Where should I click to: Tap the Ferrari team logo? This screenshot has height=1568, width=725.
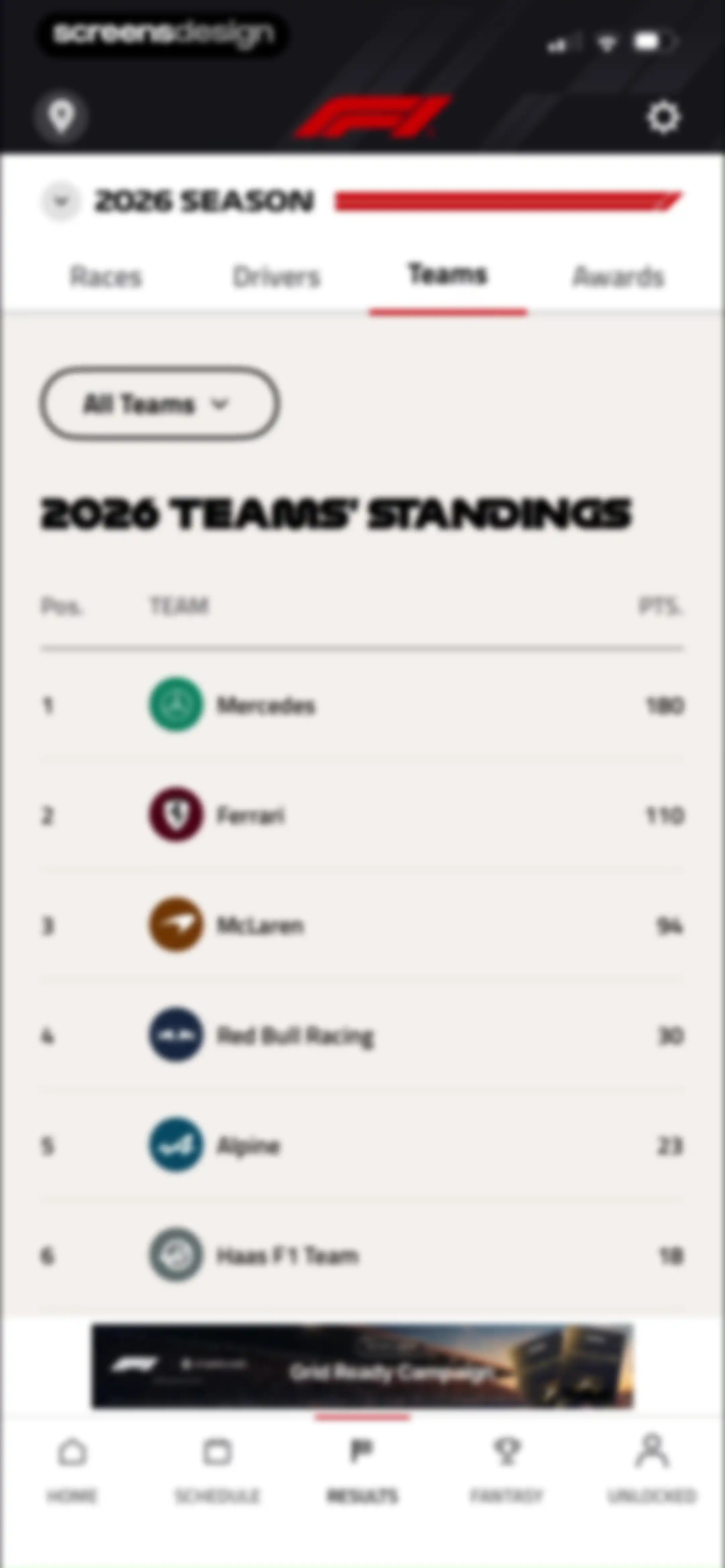pos(176,815)
